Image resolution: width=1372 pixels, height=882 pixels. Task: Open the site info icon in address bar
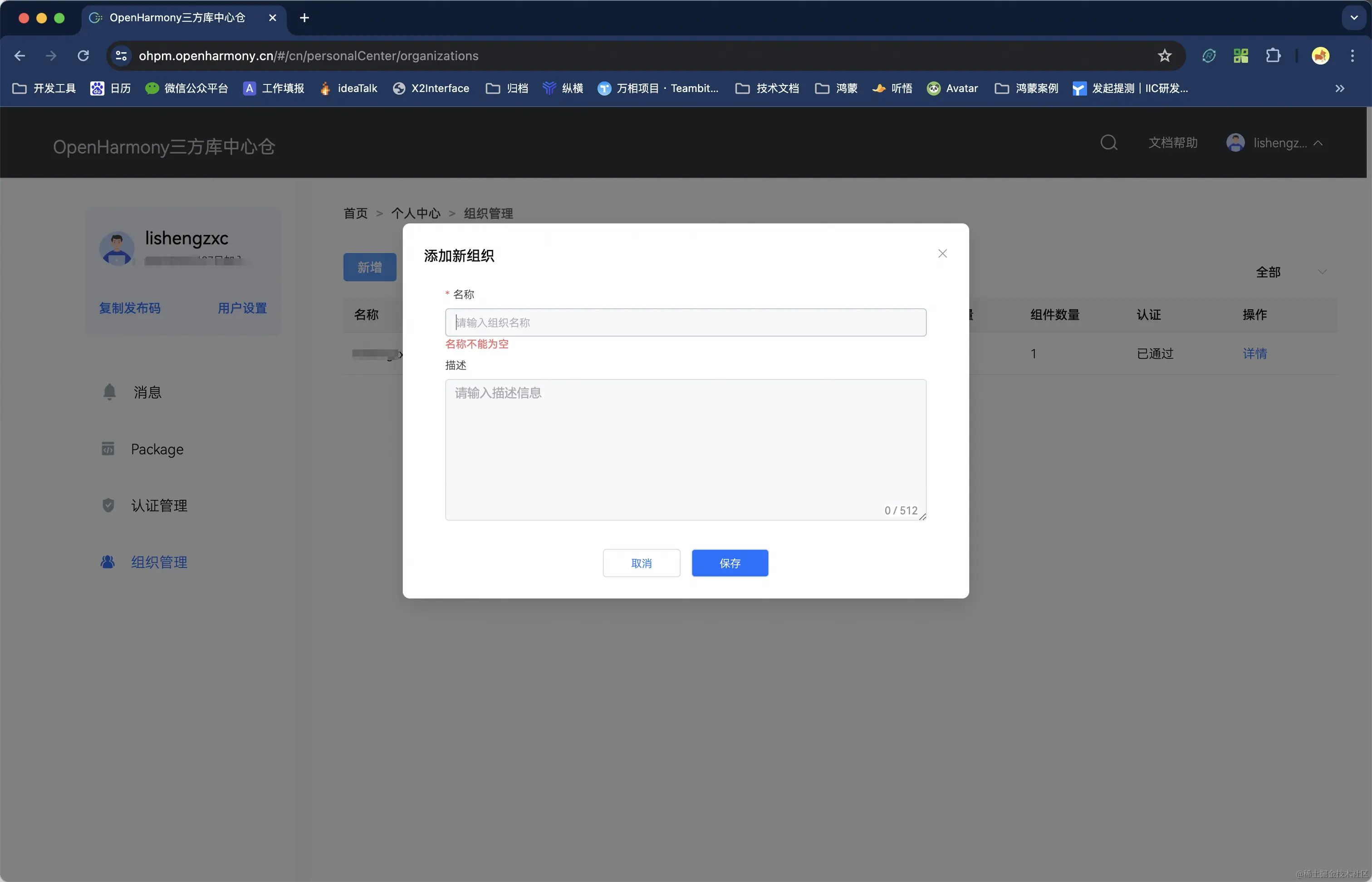click(x=121, y=56)
